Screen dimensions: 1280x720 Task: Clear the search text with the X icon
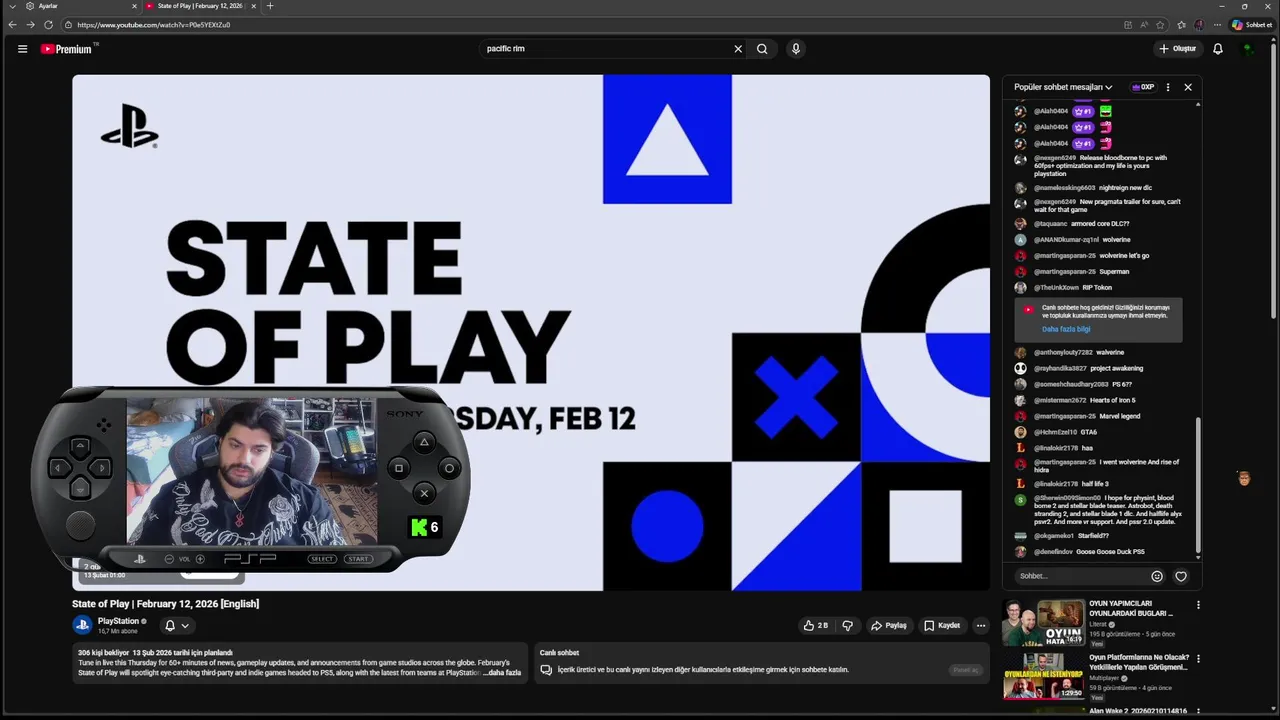coord(738,49)
